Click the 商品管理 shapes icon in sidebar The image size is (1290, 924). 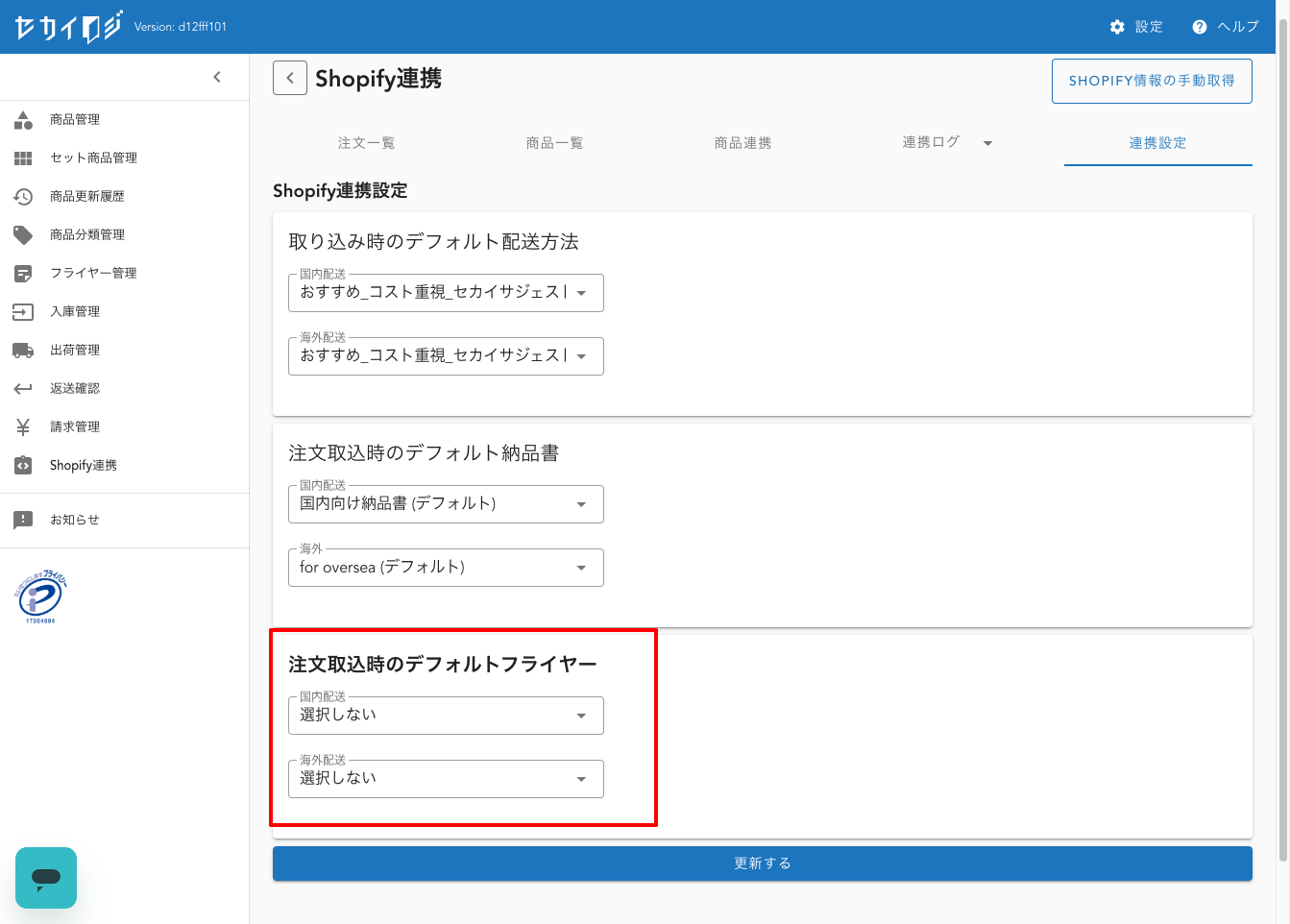tap(23, 120)
